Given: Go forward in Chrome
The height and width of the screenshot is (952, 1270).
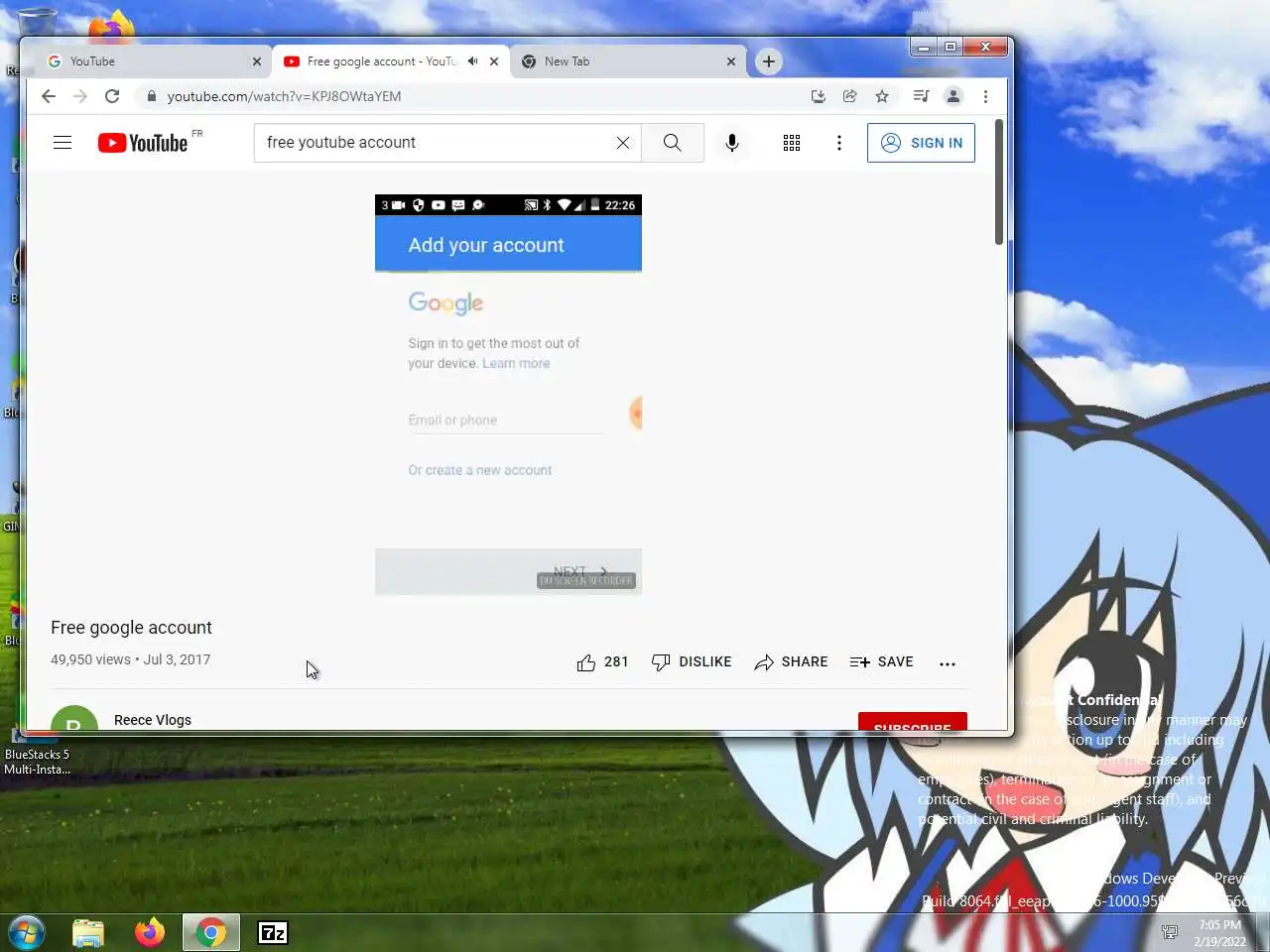Looking at the screenshot, I should coord(80,96).
